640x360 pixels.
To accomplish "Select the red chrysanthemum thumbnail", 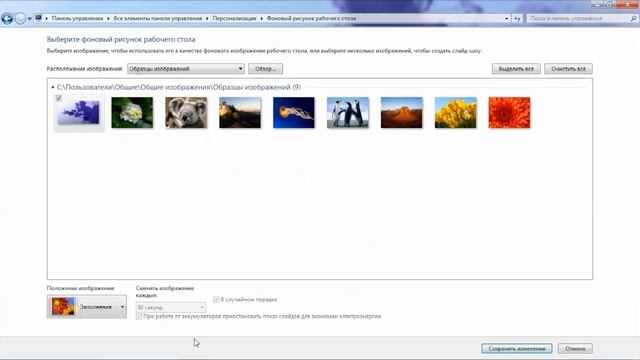I will (x=509, y=113).
